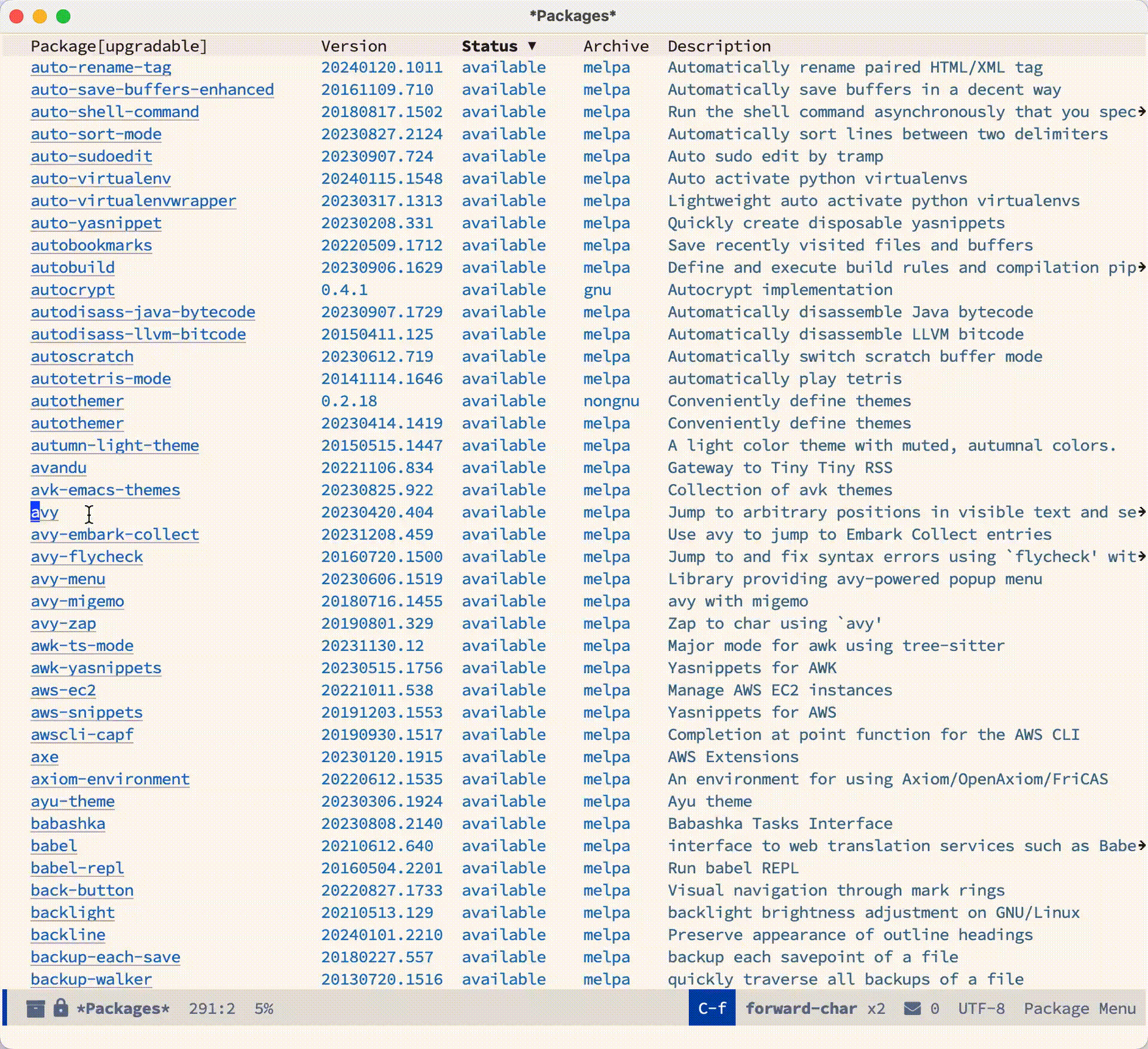This screenshot has height=1049, width=1148.
Task: Open the awscli-capf package link
Action: click(x=82, y=735)
